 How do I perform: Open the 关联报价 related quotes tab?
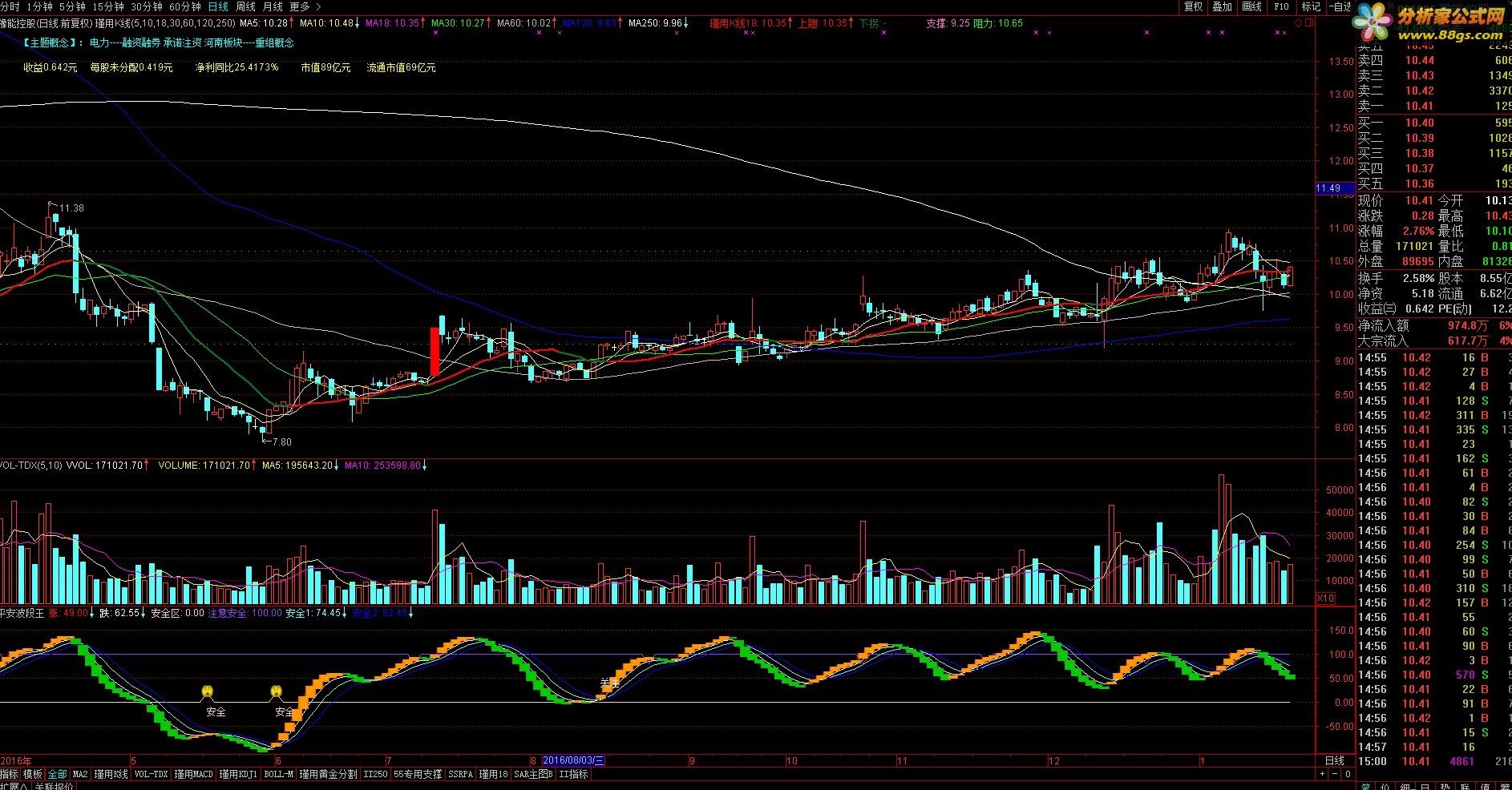tap(55, 786)
